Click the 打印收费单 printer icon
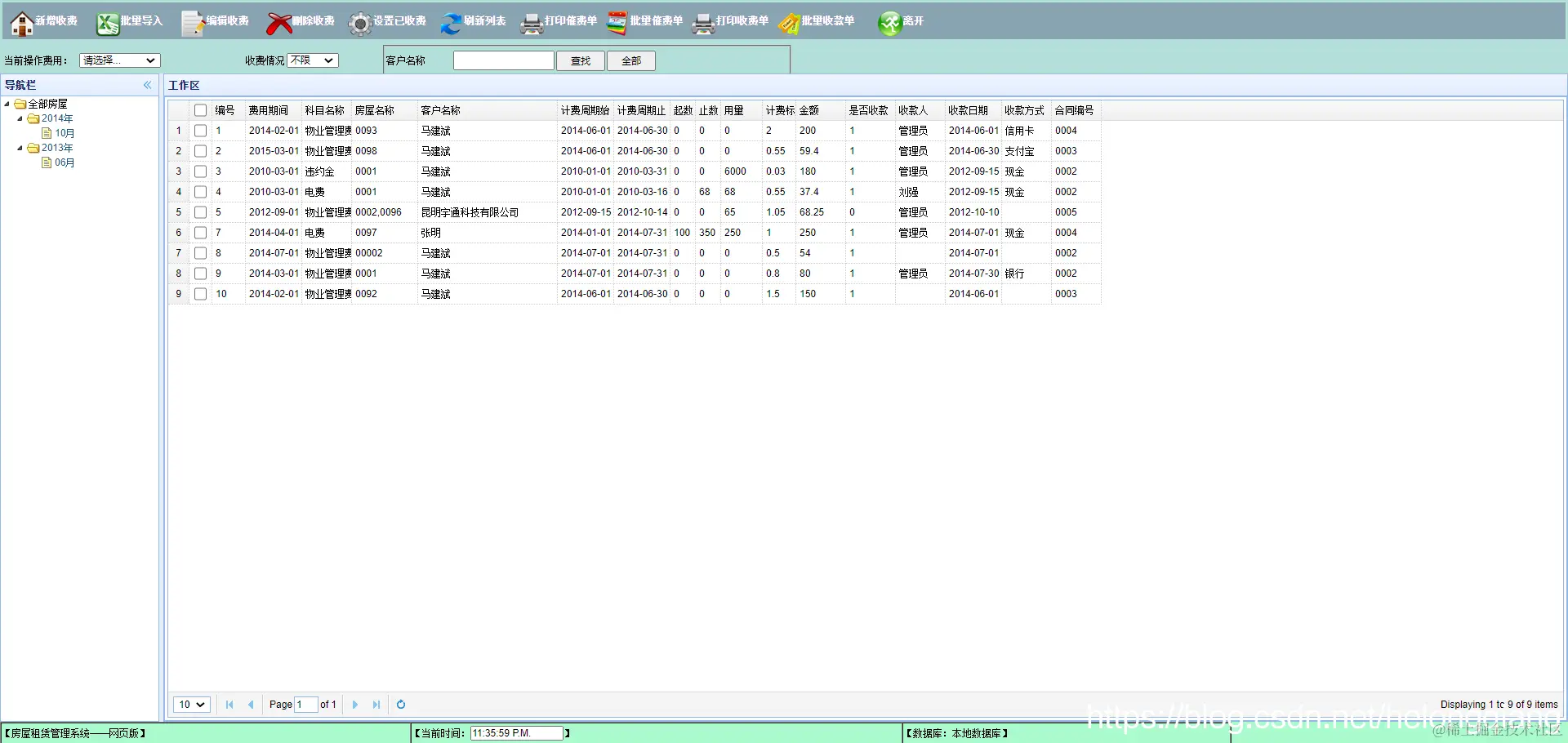The width and height of the screenshot is (1568, 743). pos(703,24)
